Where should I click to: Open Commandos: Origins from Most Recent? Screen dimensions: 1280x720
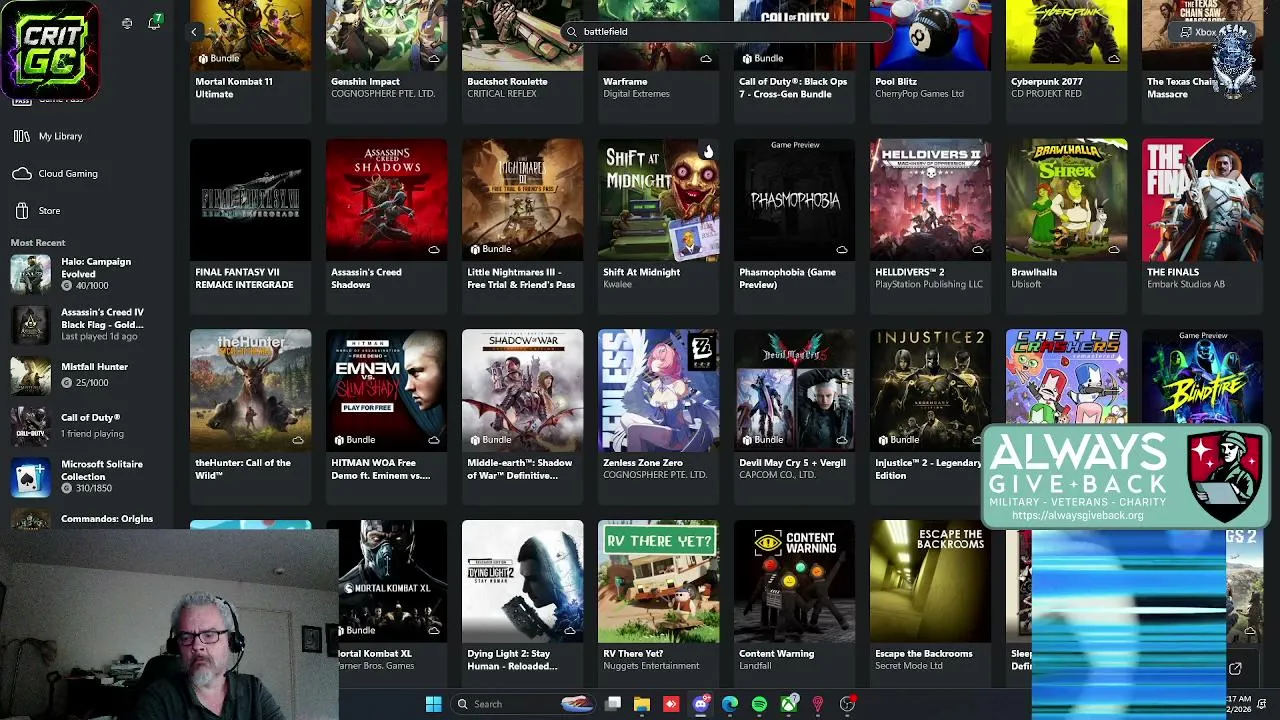click(88, 520)
